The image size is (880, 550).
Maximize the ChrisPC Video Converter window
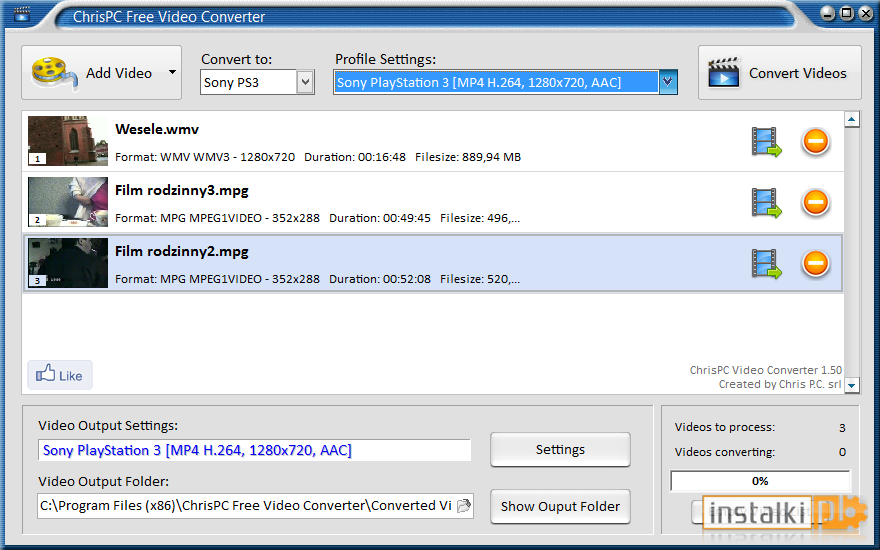point(847,13)
